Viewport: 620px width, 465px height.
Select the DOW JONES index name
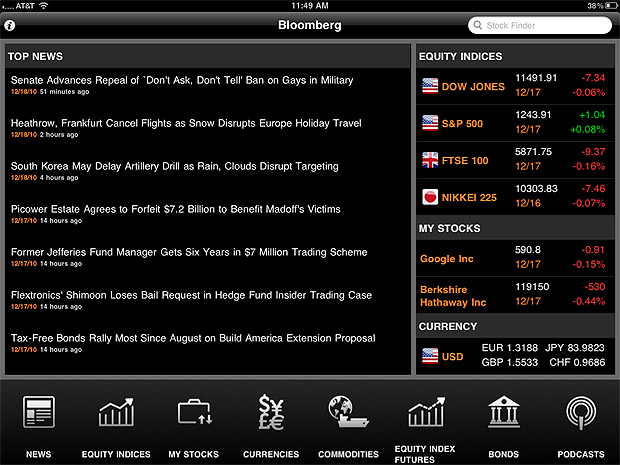coord(473,87)
